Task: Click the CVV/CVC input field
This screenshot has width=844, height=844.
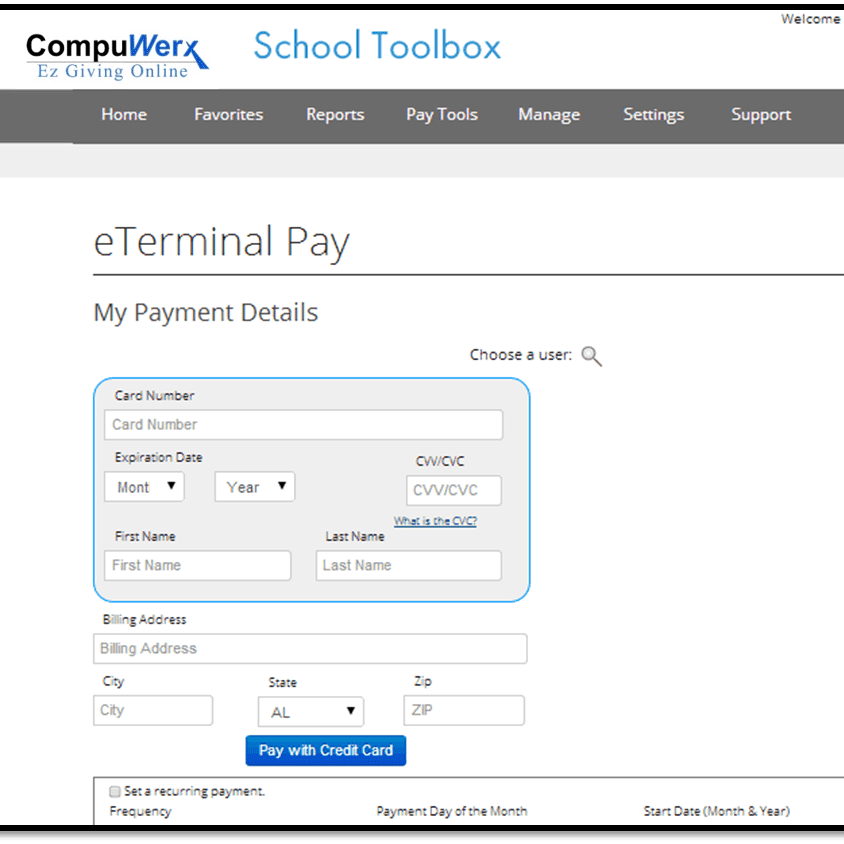Action: [x=453, y=490]
